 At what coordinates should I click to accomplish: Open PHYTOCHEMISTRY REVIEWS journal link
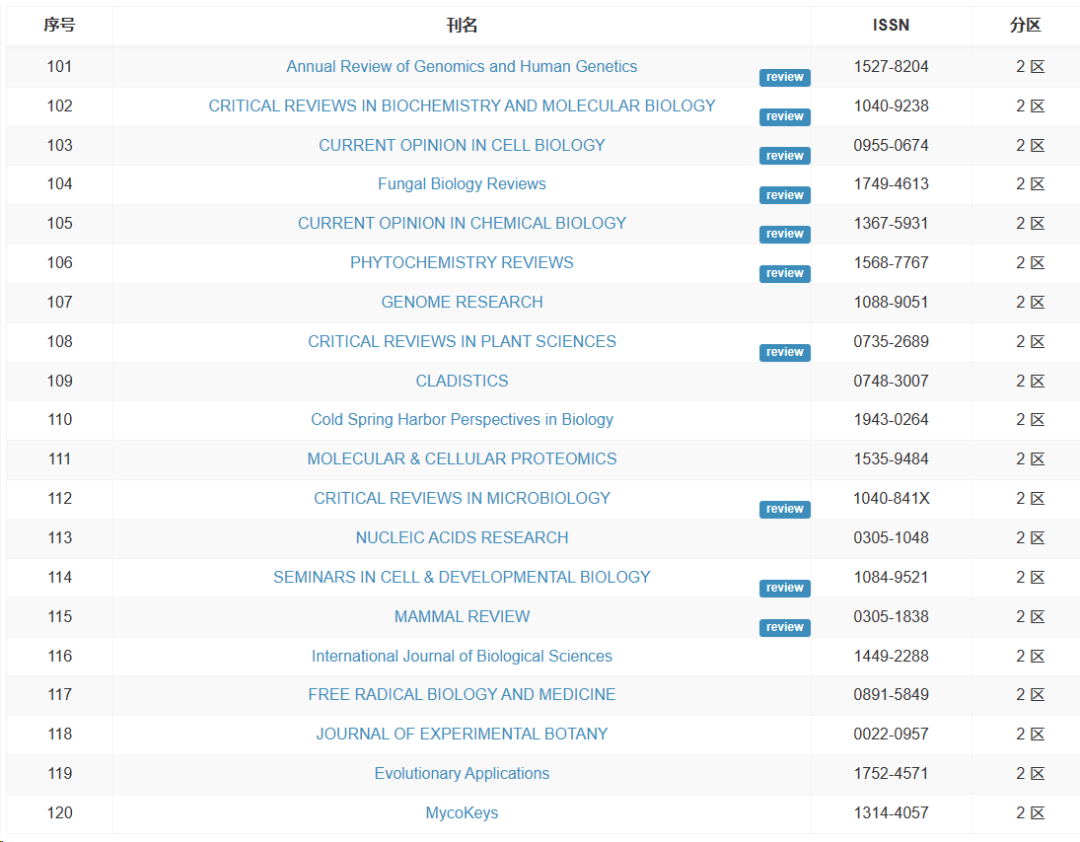[461, 263]
